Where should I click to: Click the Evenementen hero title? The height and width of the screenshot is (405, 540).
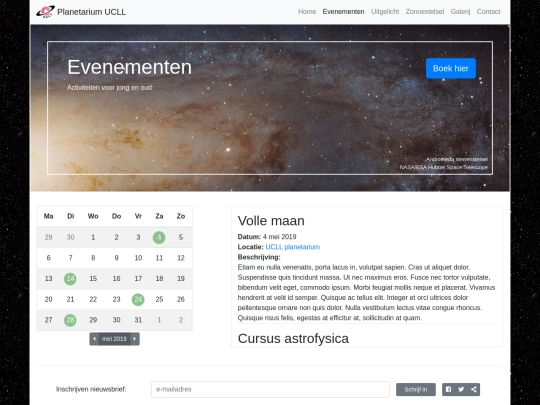click(x=129, y=67)
